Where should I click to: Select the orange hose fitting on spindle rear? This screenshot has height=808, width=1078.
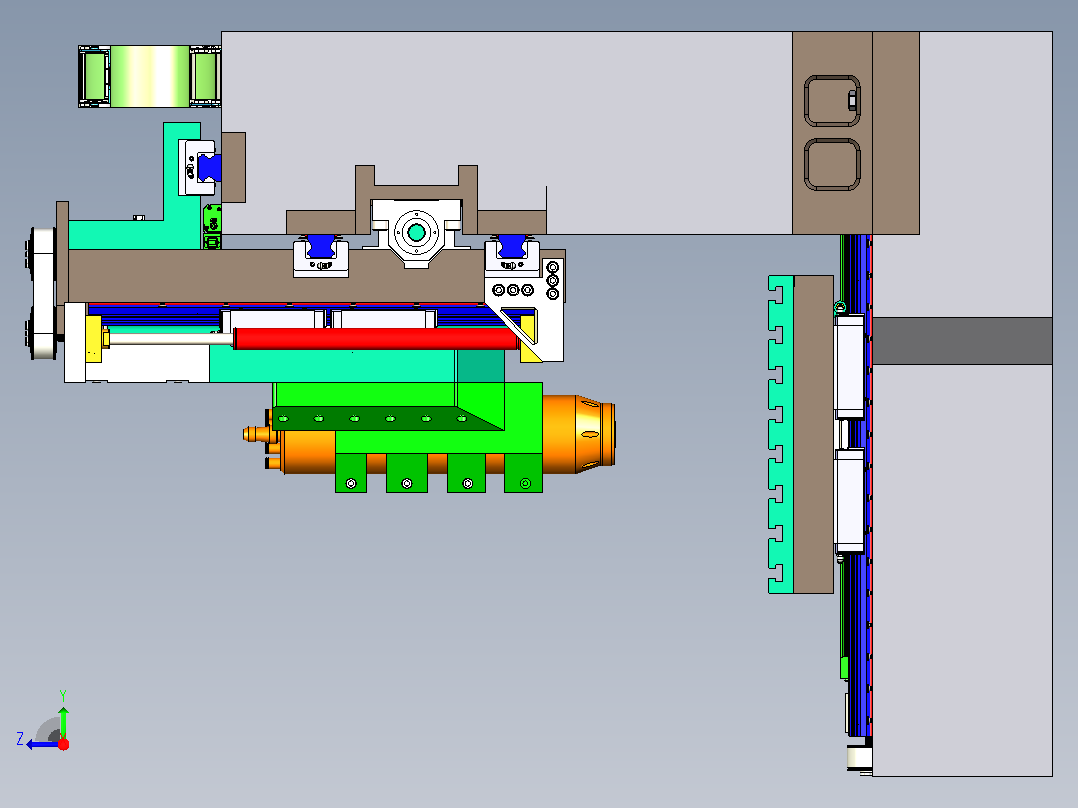(x=258, y=434)
